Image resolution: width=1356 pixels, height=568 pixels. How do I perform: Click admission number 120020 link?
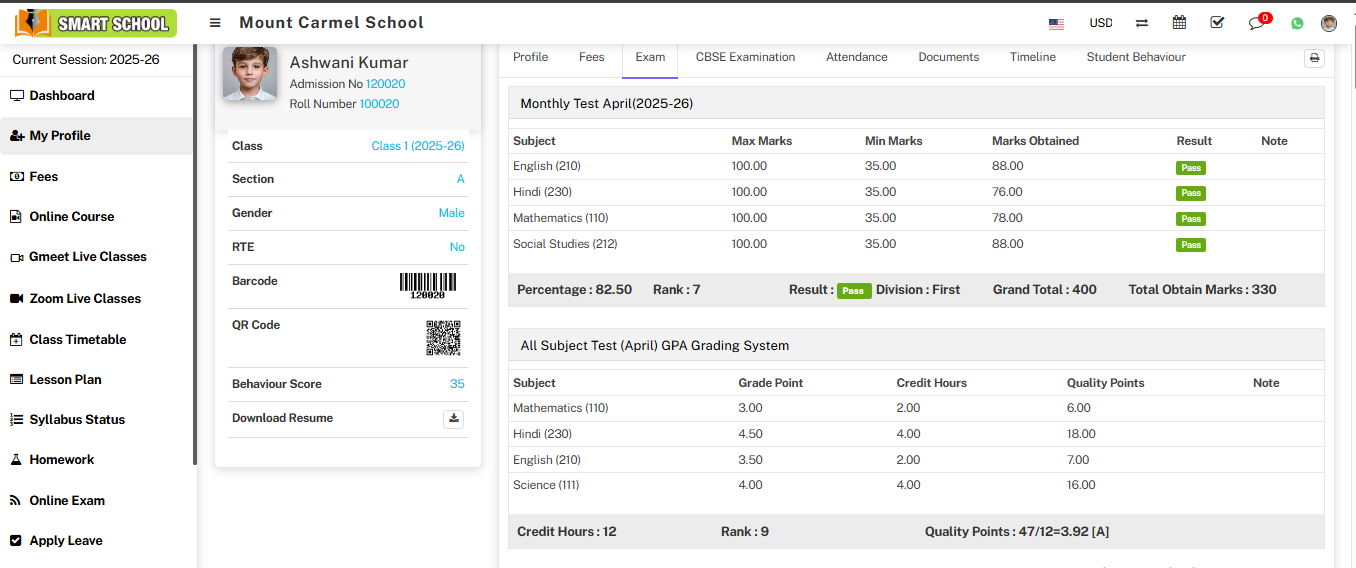(x=385, y=84)
